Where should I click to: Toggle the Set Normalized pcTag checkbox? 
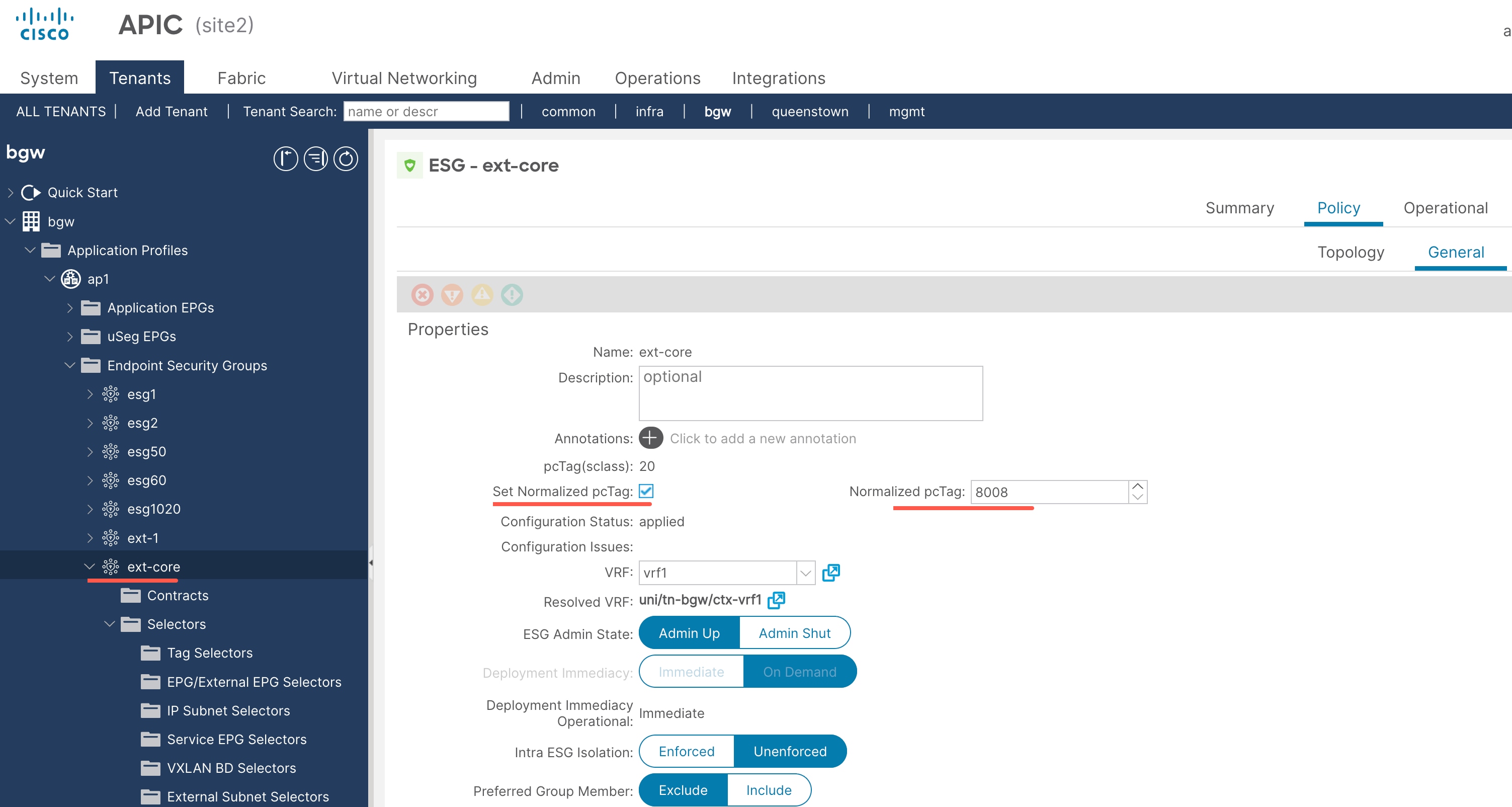646,491
